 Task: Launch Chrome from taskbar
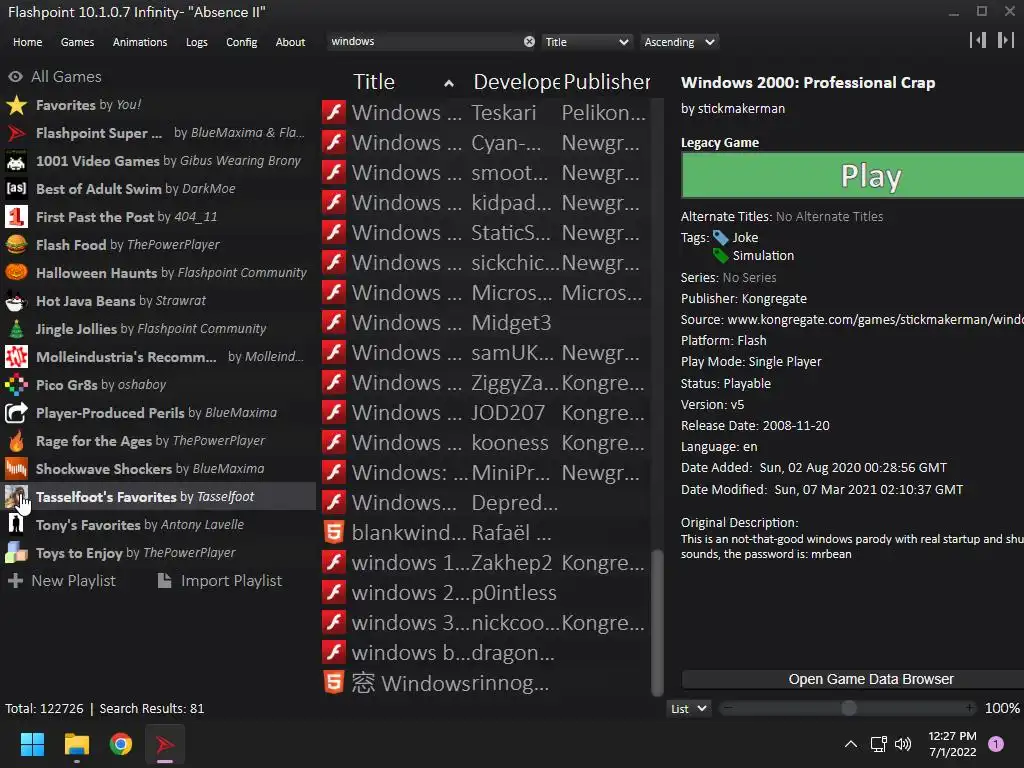[121, 744]
